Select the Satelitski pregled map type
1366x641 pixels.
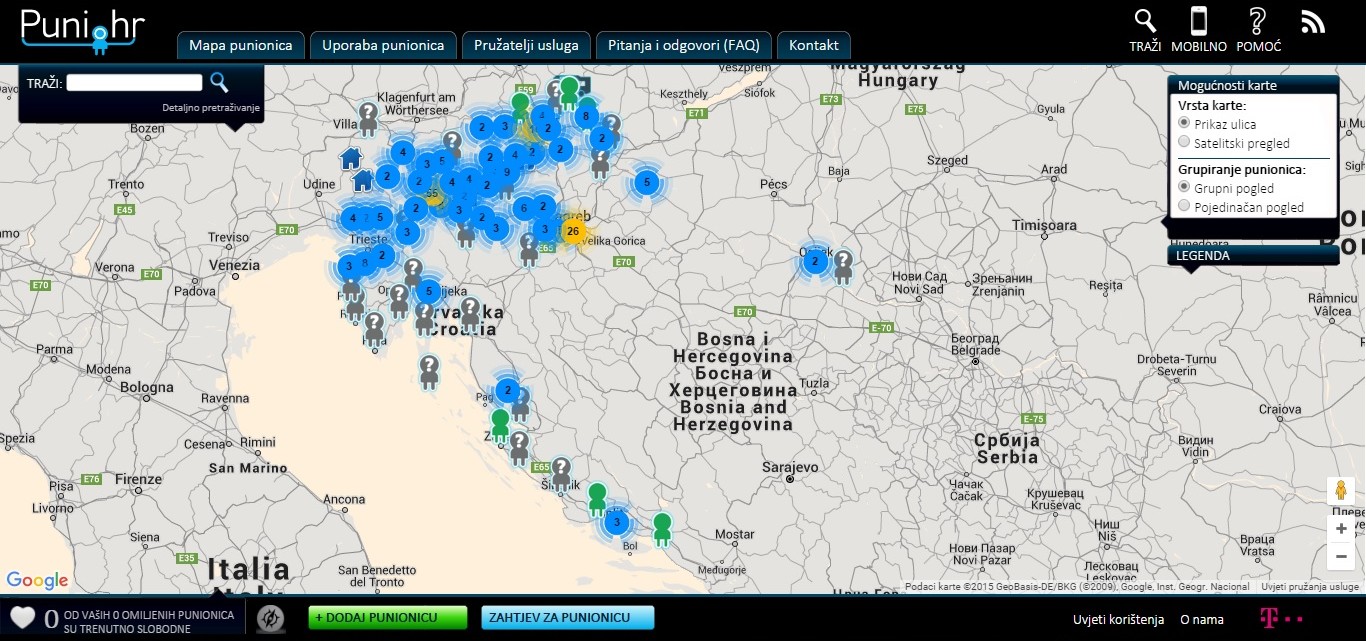click(1185, 142)
